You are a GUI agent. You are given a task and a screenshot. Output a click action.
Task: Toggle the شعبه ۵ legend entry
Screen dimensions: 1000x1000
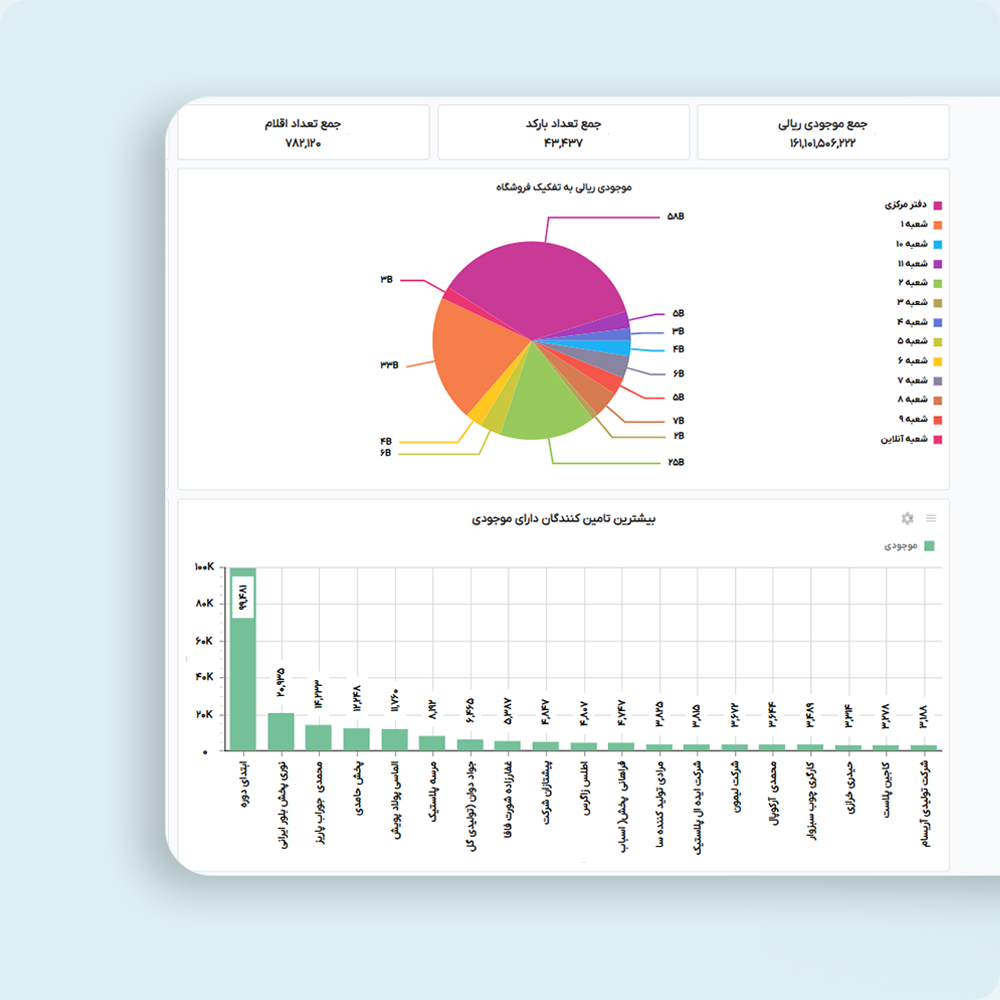coord(920,342)
